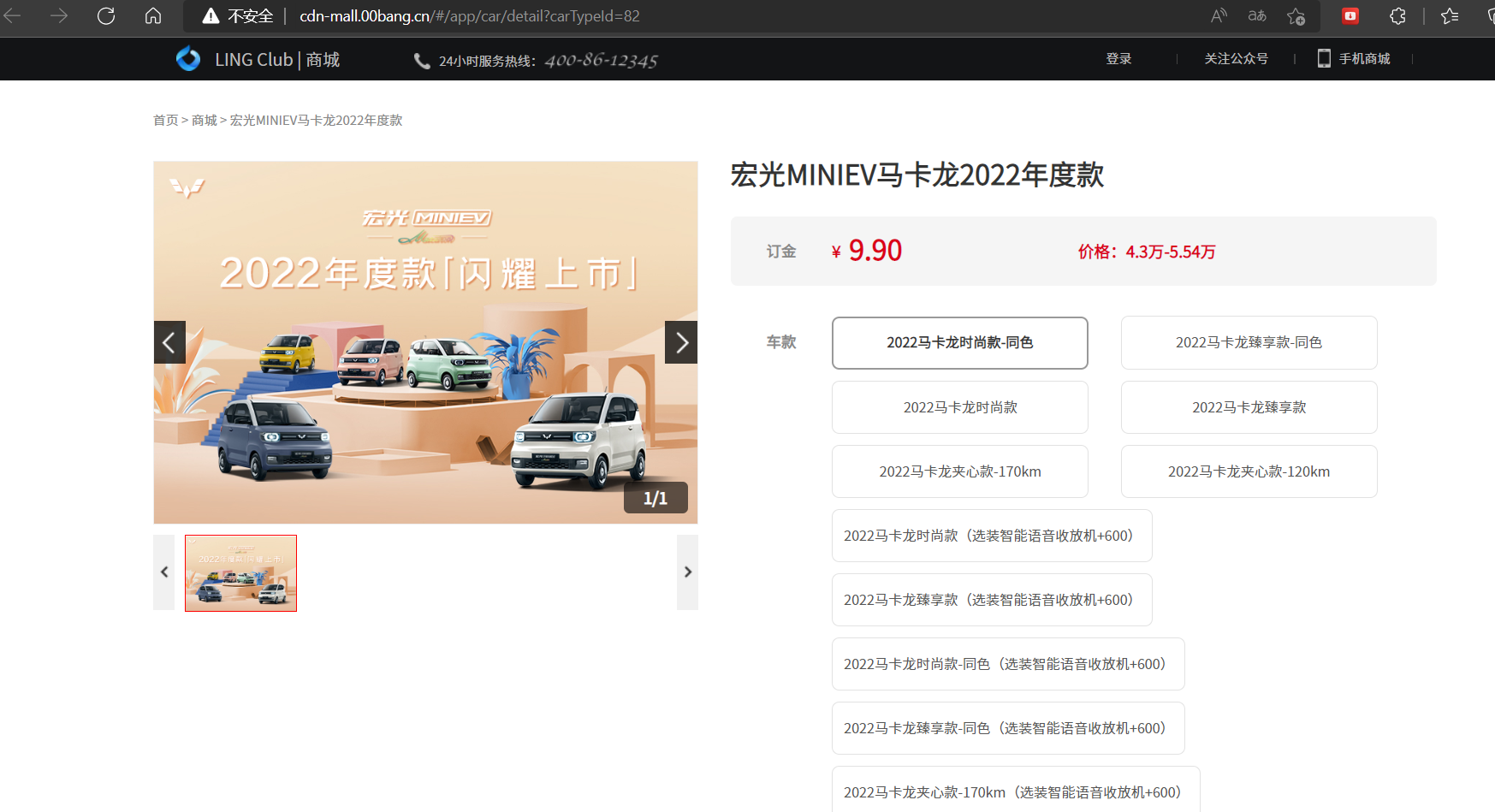The height and width of the screenshot is (812, 1495).
Task: Click the LING Club logo icon
Action: (x=188, y=59)
